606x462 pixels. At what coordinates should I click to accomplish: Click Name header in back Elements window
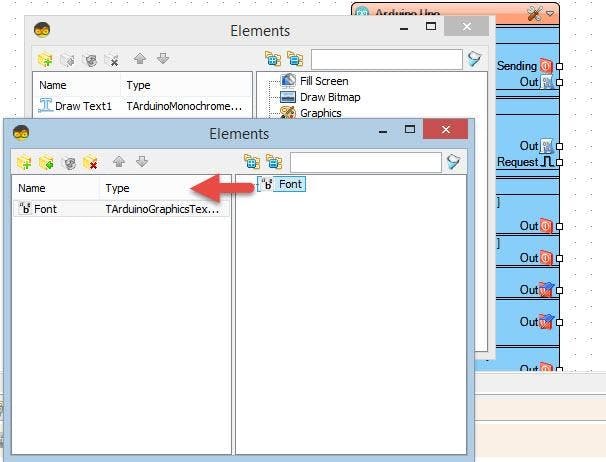[53, 85]
